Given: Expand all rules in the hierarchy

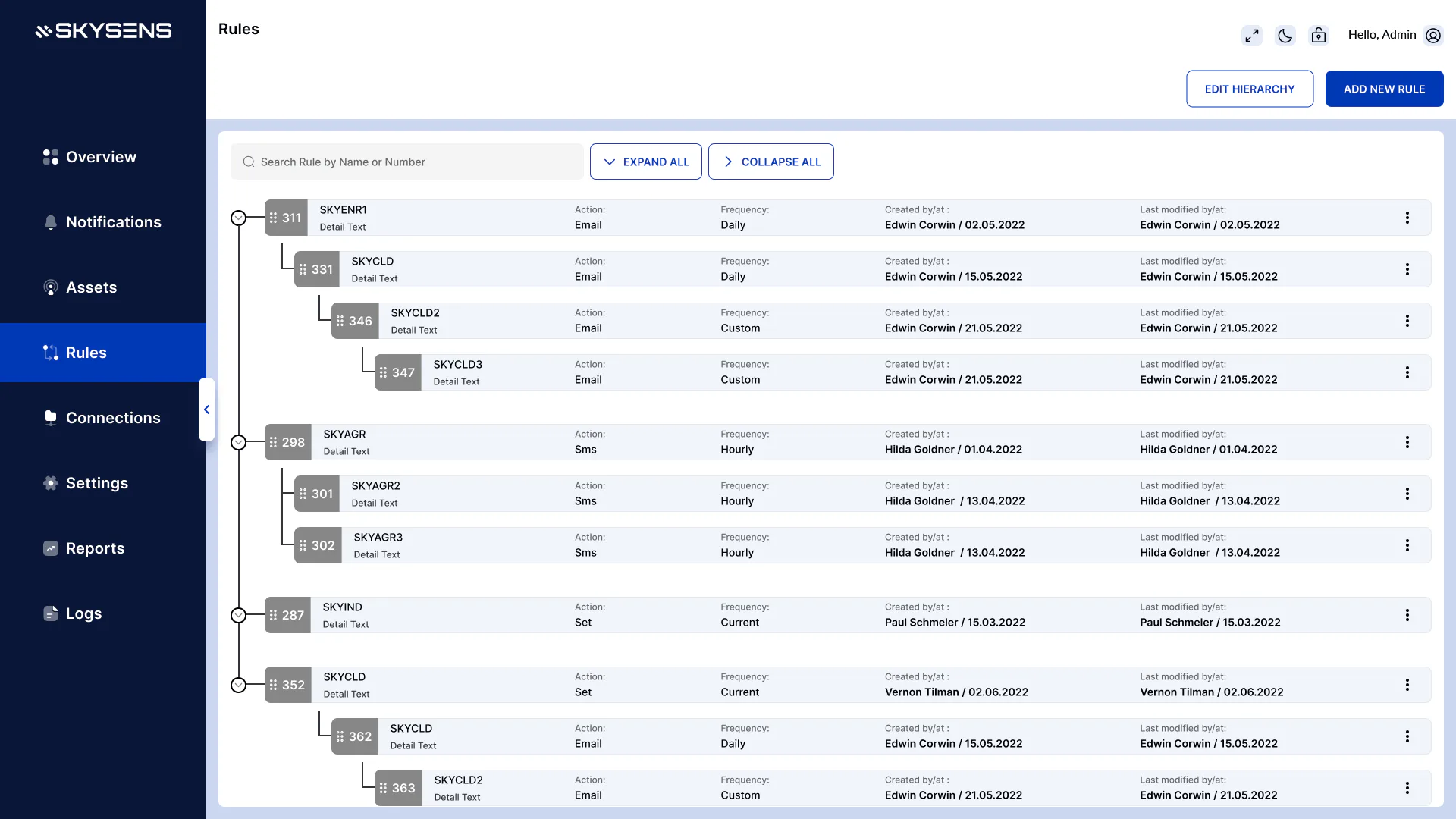Looking at the screenshot, I should tap(645, 162).
